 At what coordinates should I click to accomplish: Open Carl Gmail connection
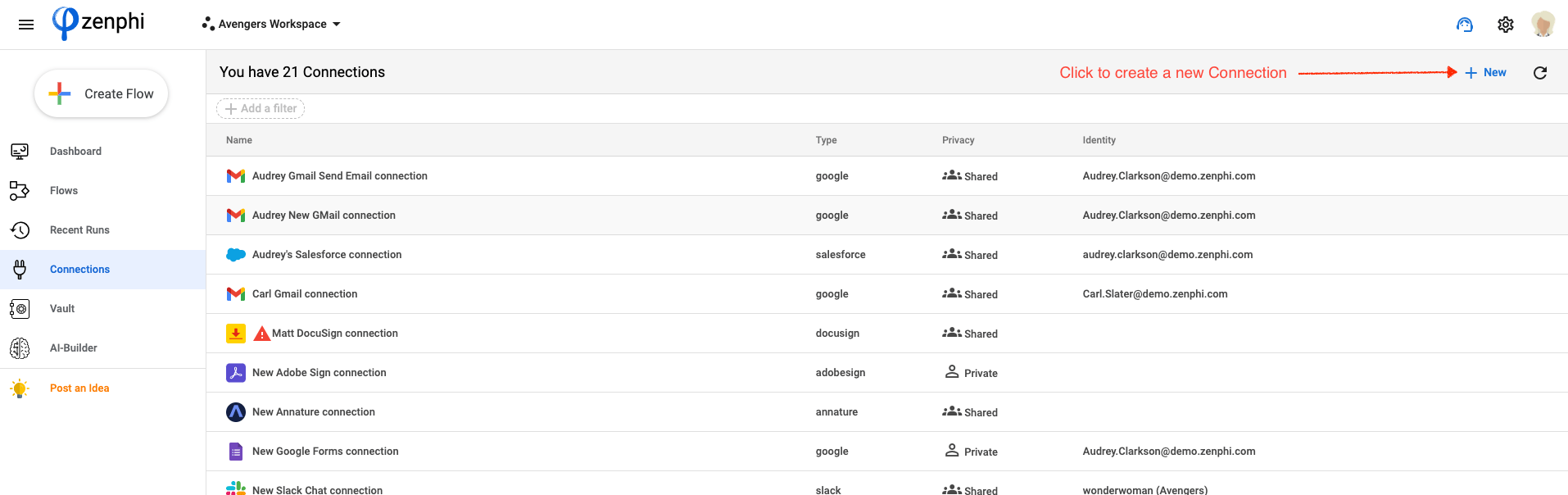tap(305, 293)
